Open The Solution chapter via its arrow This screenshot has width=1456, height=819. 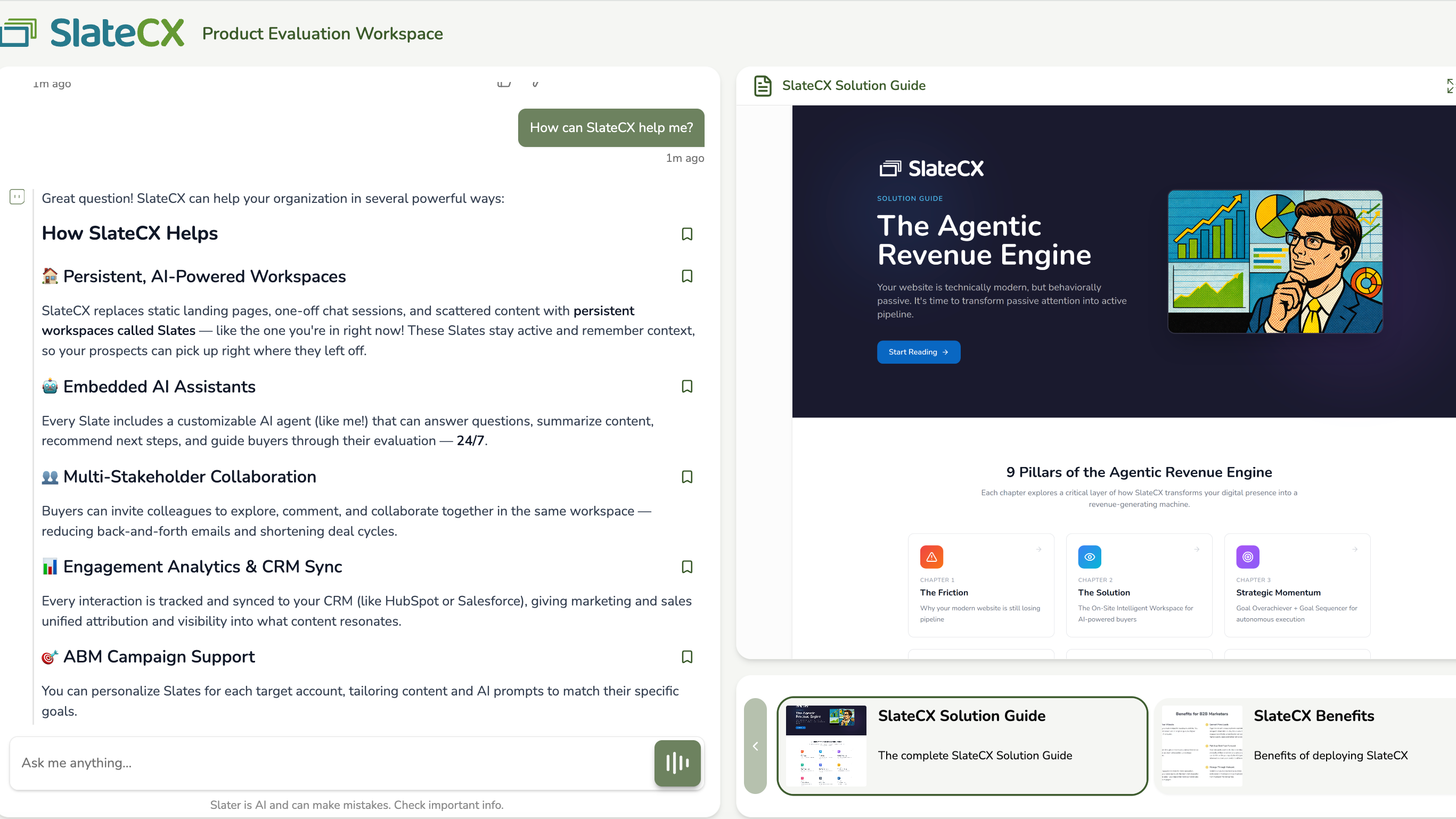(1197, 550)
